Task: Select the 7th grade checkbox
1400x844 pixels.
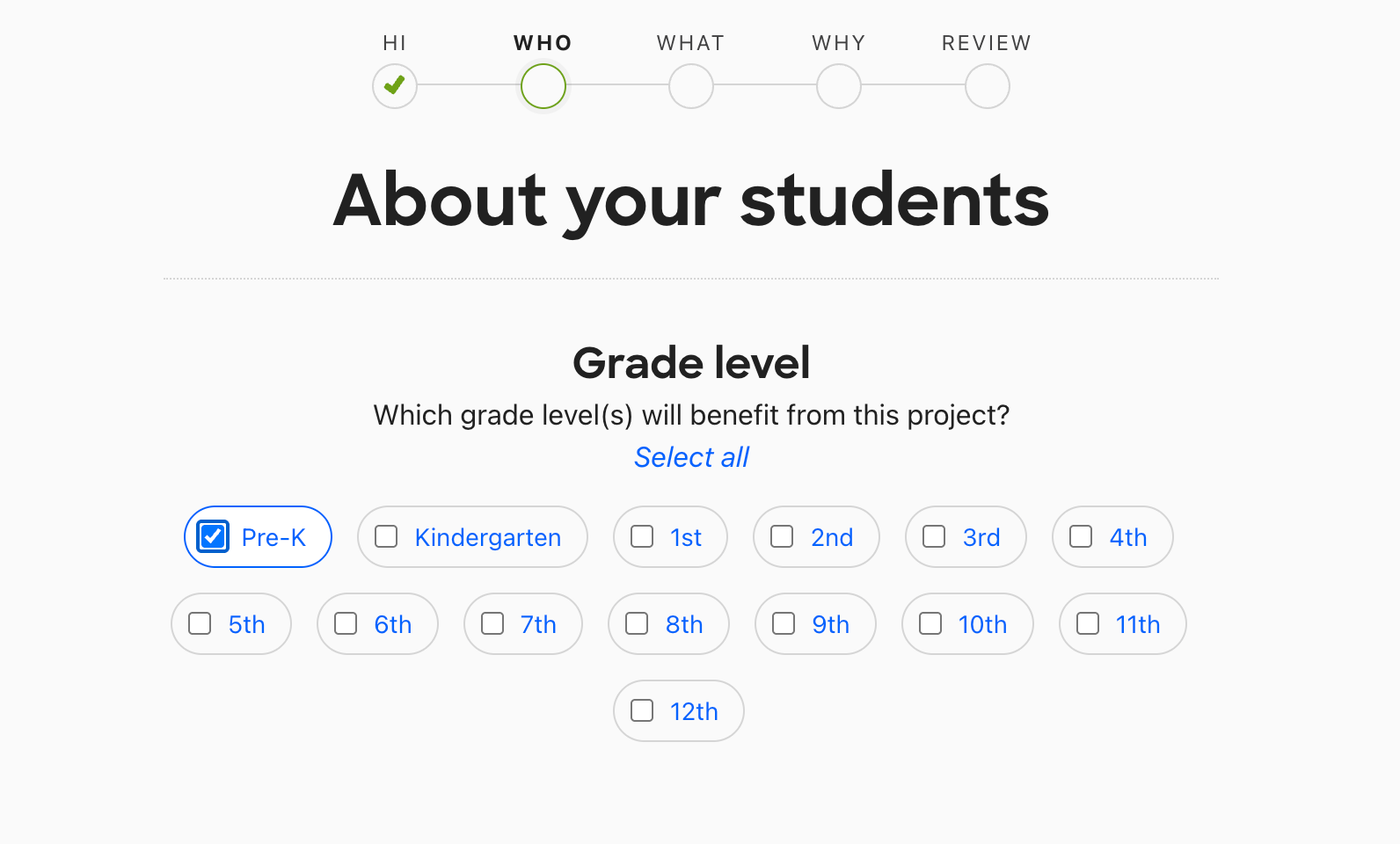Action: tap(492, 623)
